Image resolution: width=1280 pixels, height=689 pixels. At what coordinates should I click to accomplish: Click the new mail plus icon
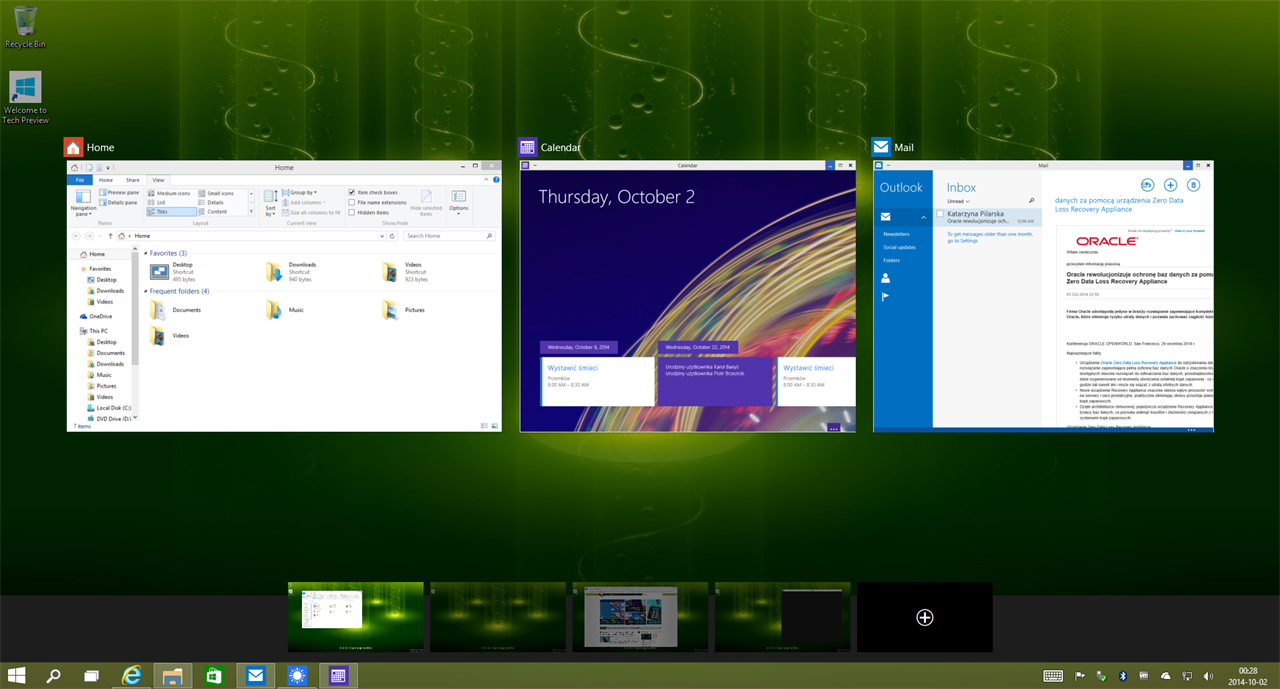[1170, 185]
